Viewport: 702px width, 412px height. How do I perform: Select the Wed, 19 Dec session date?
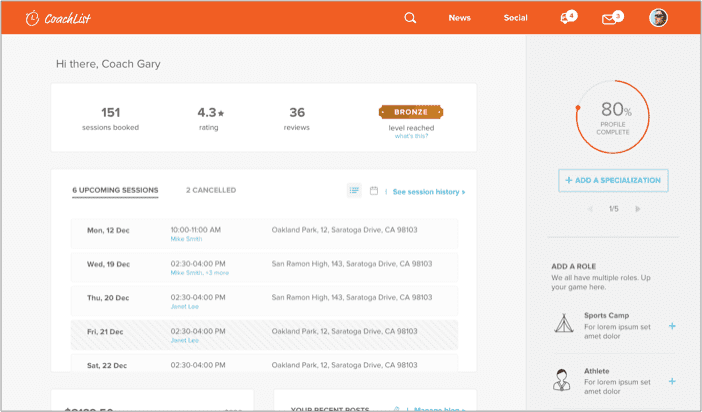[108, 264]
